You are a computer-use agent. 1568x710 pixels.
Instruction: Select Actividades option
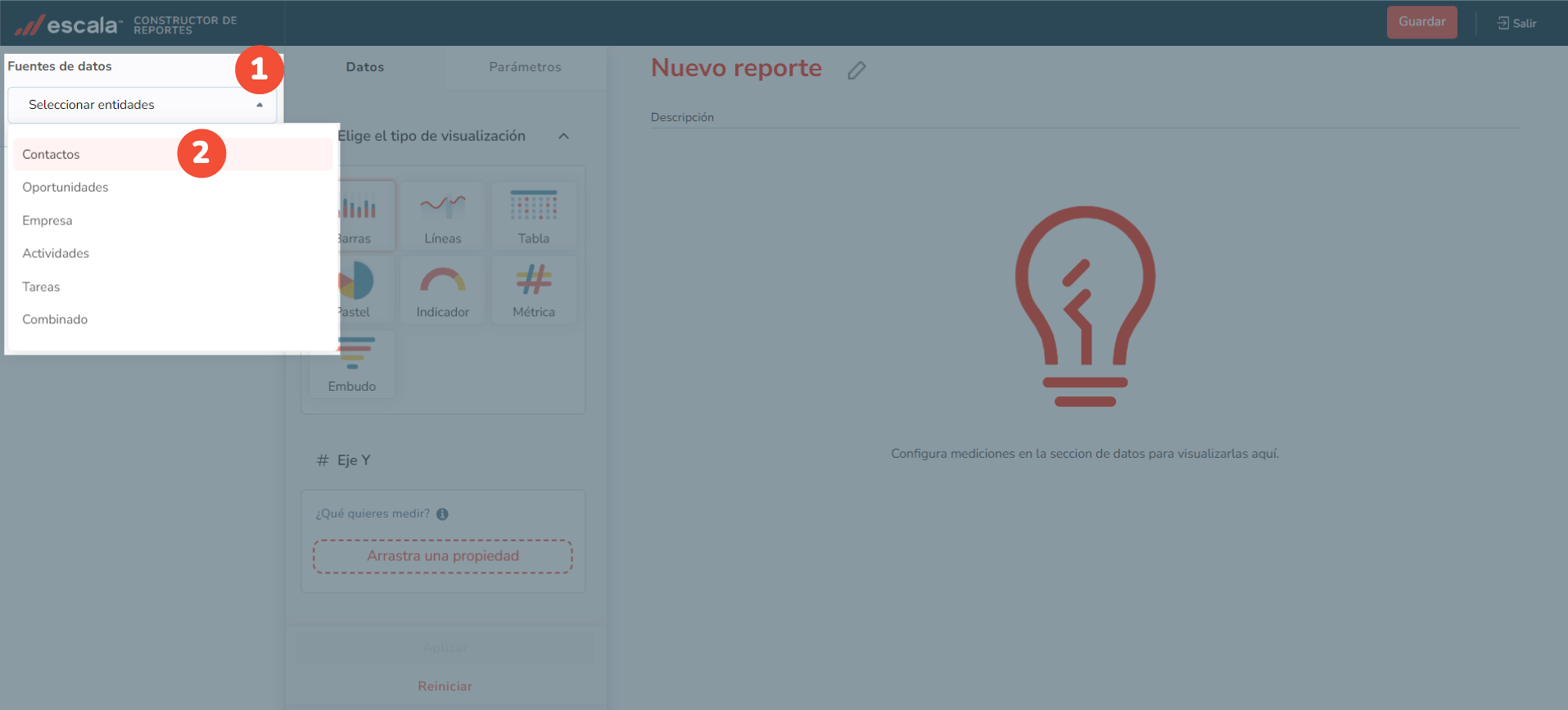coord(173,253)
